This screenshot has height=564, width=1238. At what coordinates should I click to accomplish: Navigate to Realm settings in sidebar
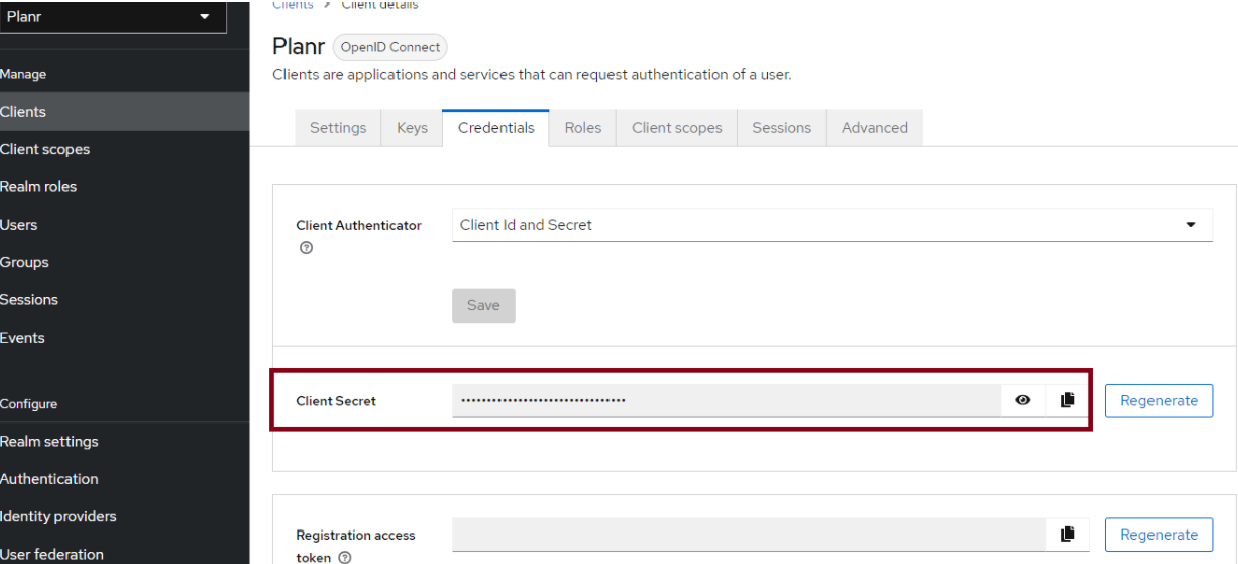49,441
